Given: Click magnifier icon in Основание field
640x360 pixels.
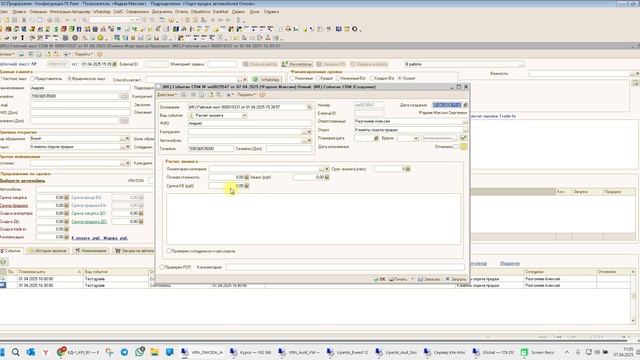Looking at the screenshot, I should coord(309,107).
